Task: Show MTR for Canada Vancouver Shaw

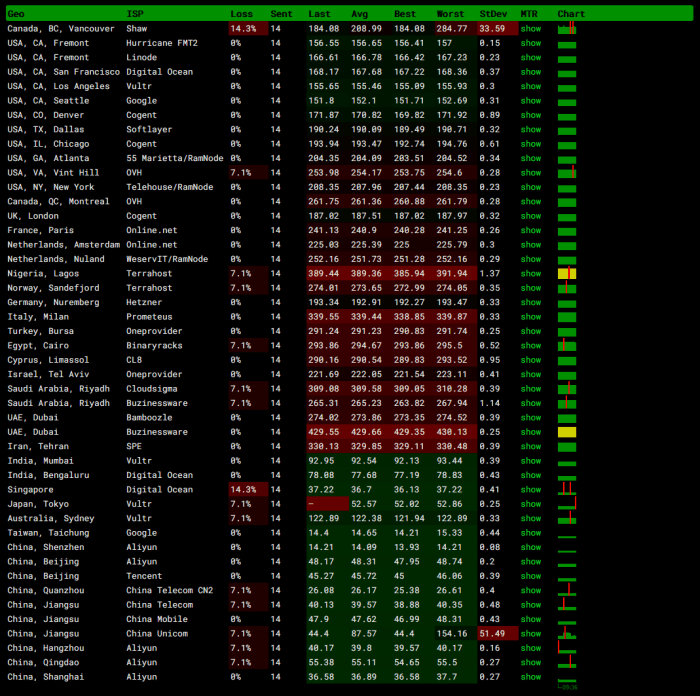Action: click(531, 29)
